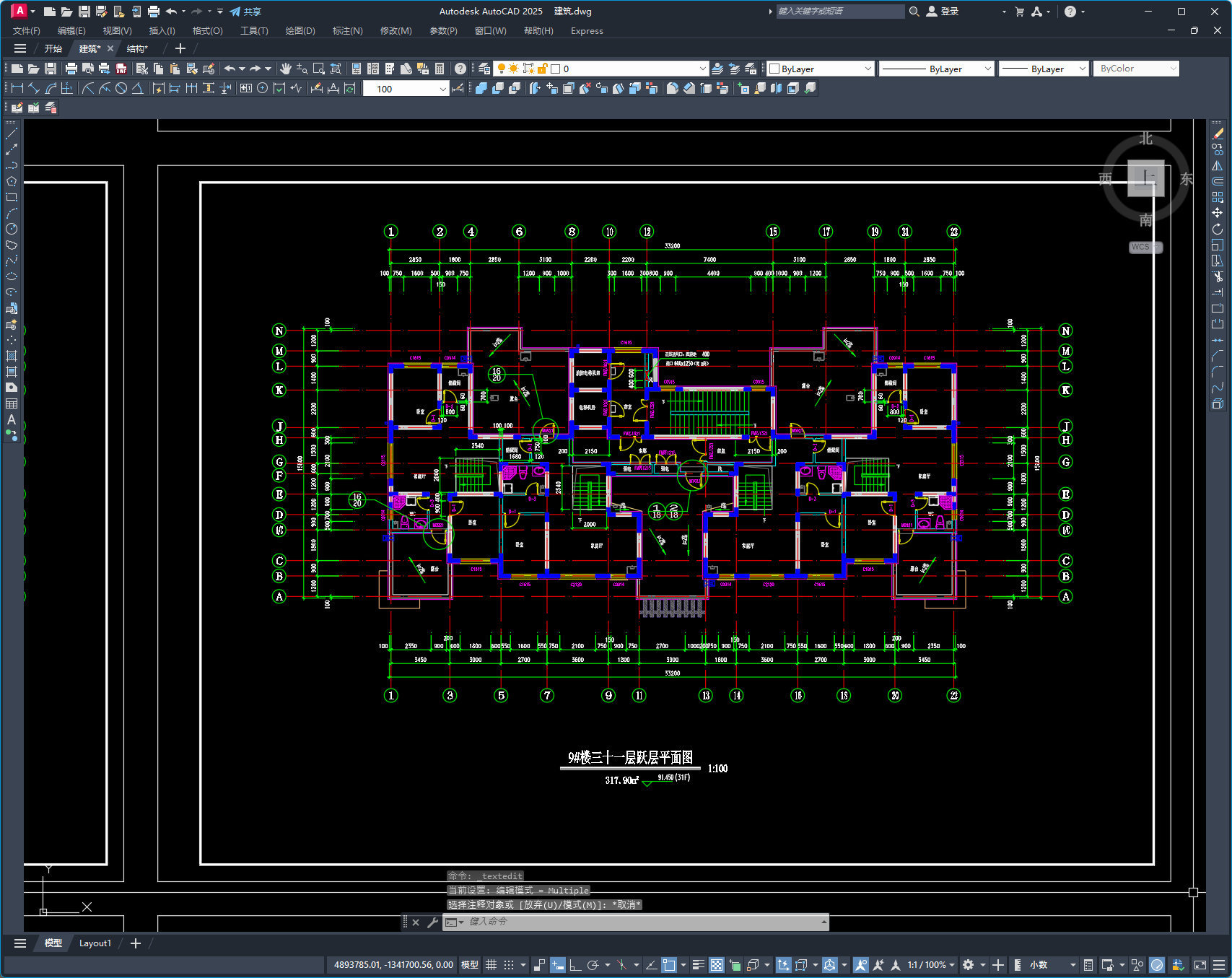Click the Cut to clipboard icon

coord(142,69)
